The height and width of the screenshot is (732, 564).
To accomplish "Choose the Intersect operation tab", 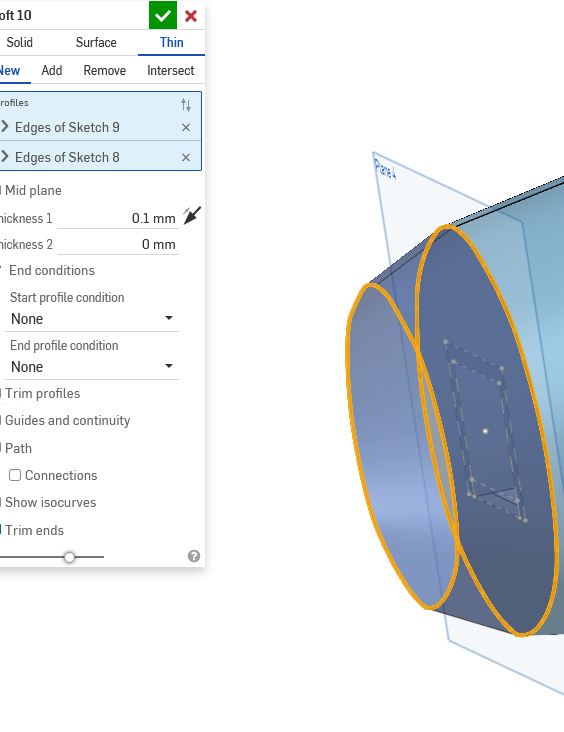I will [170, 70].
